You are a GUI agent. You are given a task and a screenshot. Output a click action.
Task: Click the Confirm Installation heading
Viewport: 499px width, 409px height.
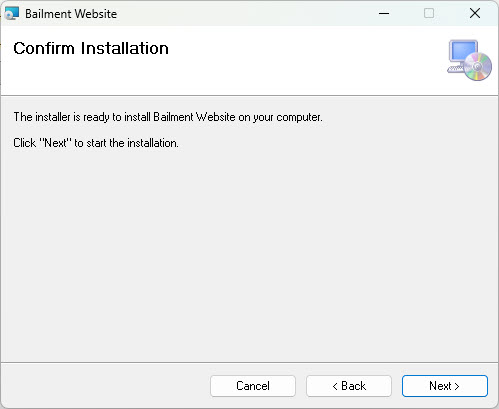coord(91,48)
